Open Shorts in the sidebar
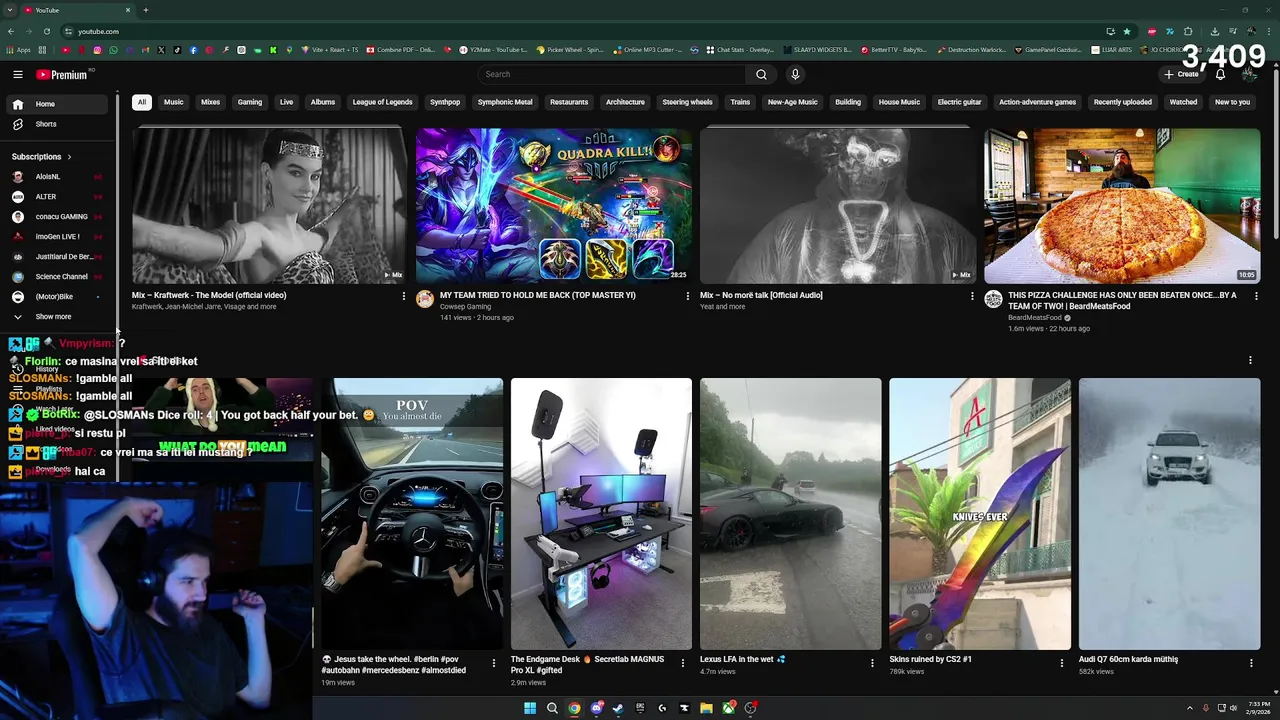The width and height of the screenshot is (1280, 720). (x=56, y=124)
